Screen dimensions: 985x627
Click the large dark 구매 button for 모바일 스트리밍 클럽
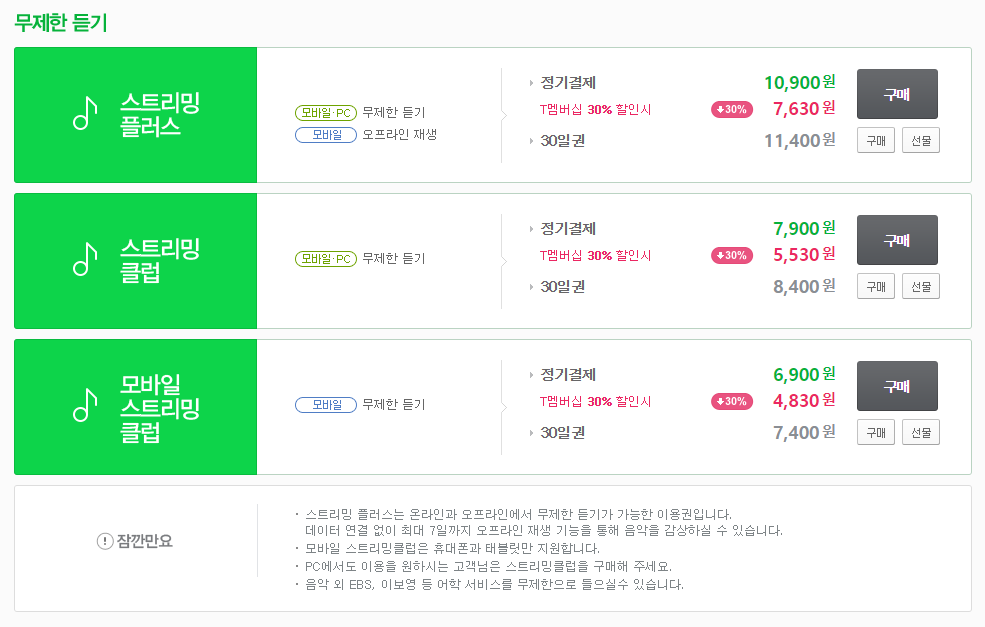(897, 386)
